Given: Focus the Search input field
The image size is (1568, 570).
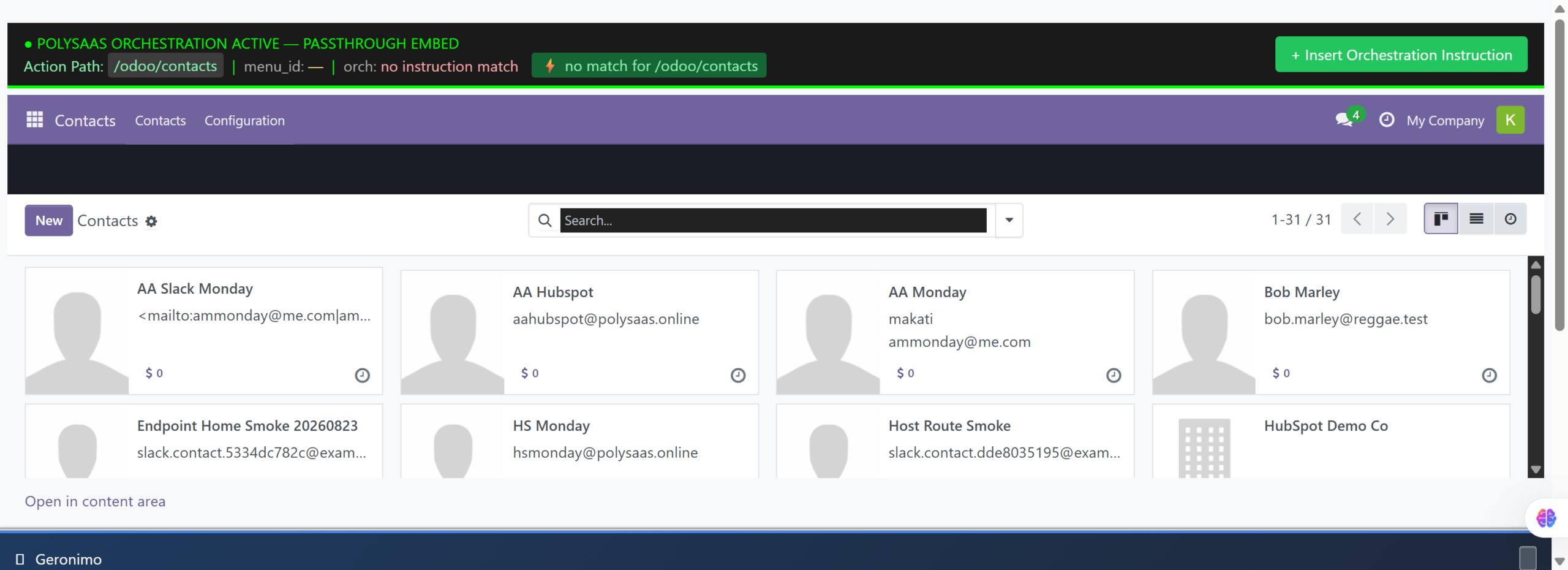Looking at the screenshot, I should tap(773, 221).
